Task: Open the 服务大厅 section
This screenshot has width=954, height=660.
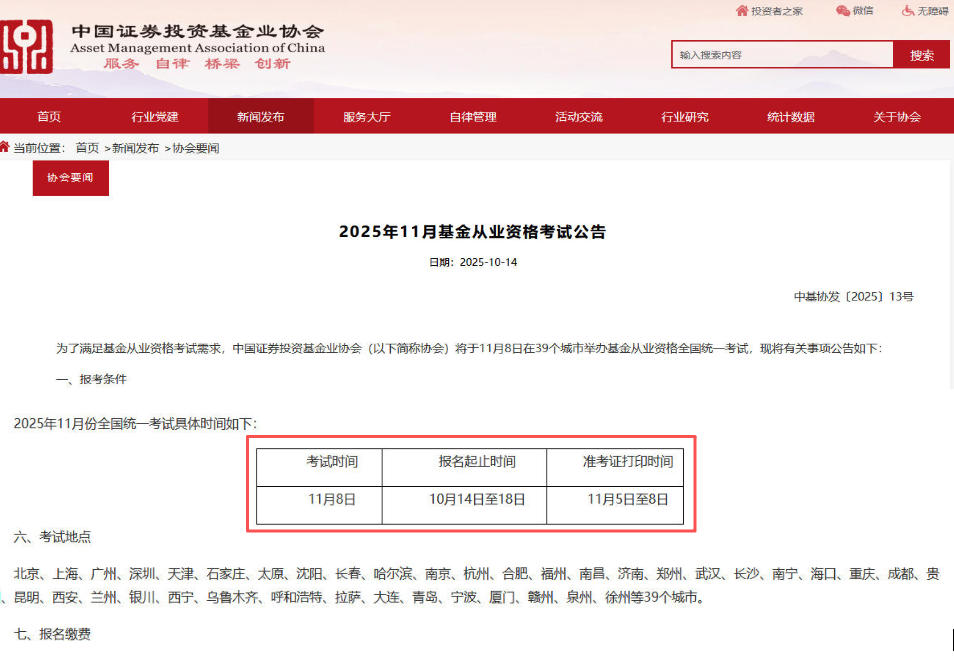Action: pos(366,115)
